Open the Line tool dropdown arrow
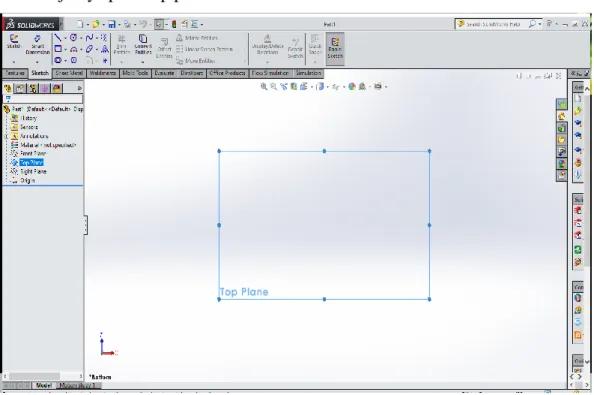The width and height of the screenshot is (594, 395). pyautogui.click(x=65, y=38)
